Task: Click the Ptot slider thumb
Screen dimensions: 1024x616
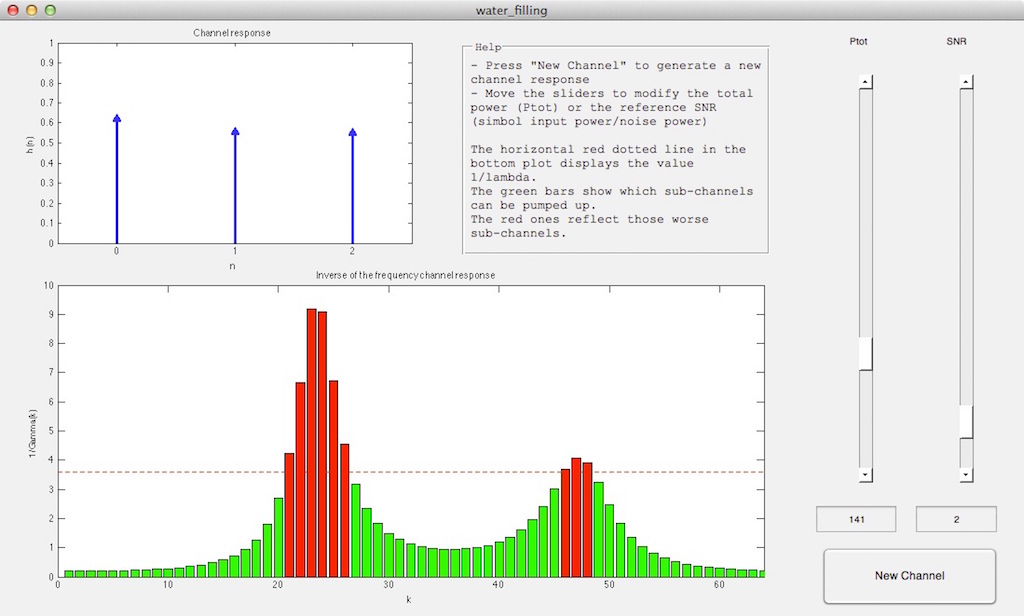Action: [x=865, y=353]
